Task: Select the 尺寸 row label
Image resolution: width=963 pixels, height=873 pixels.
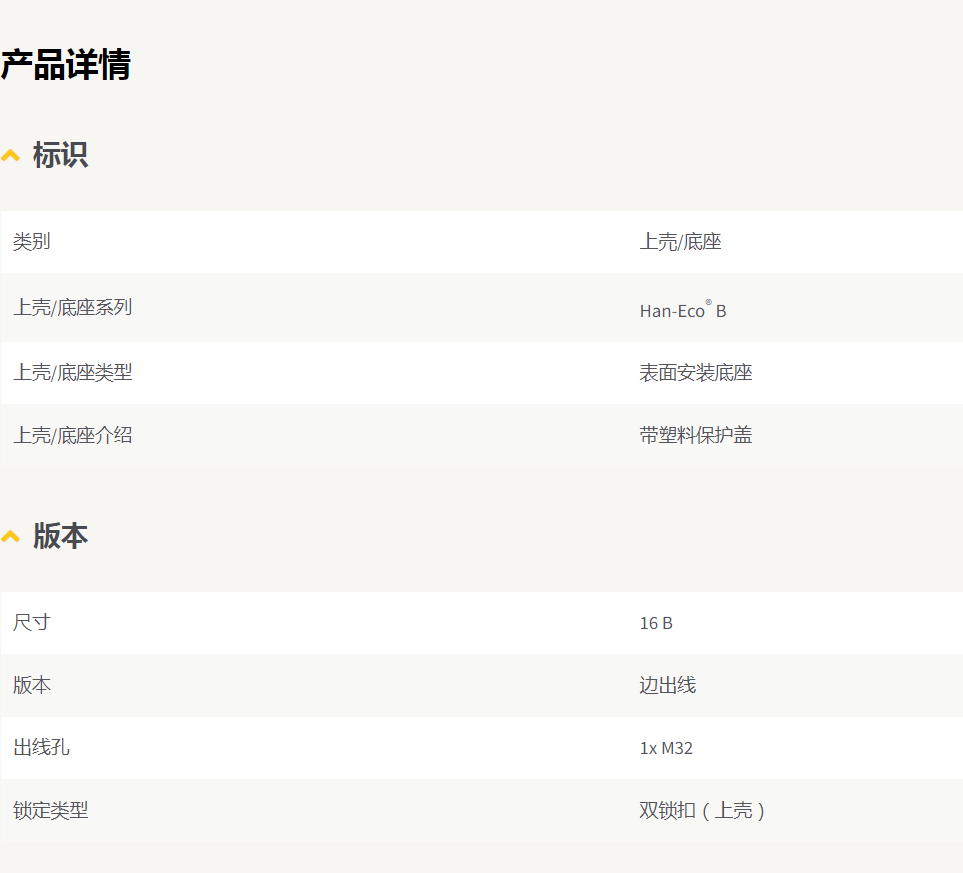Action: click(31, 623)
